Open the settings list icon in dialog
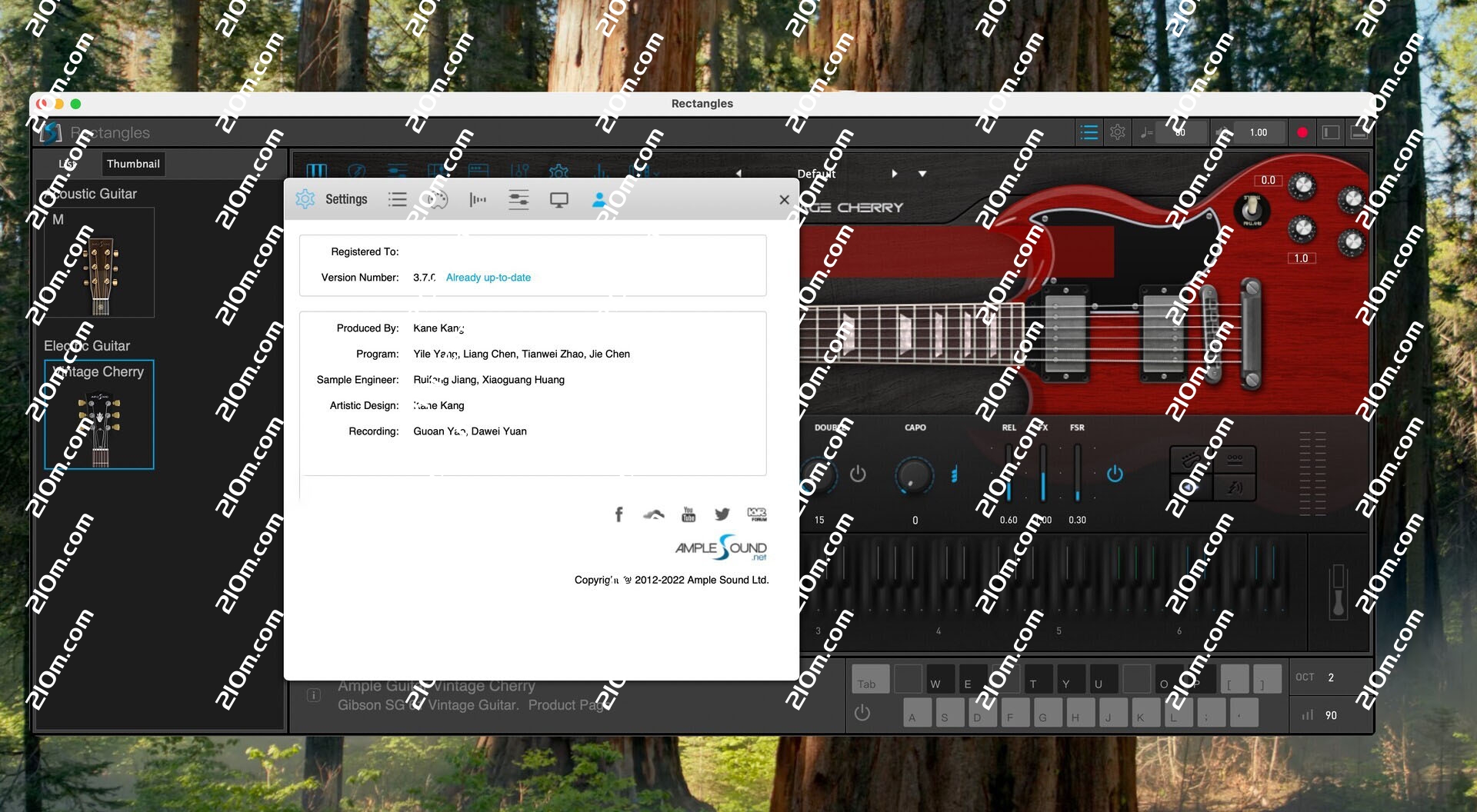Viewport: 1477px width, 812px height. pos(397,200)
